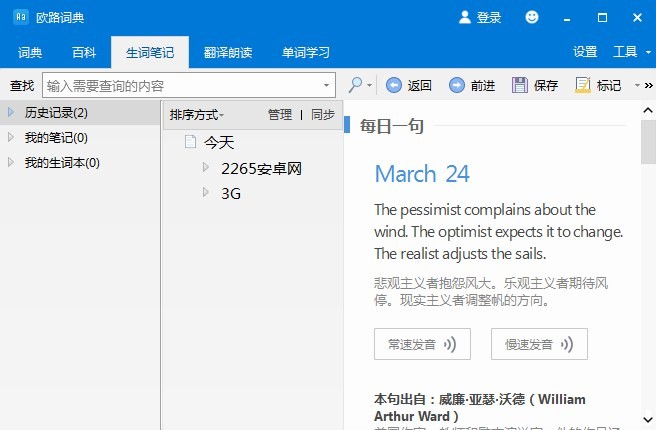The height and width of the screenshot is (430, 656).
Task: Click the 欧路词典 app logo icon
Action: (x=20, y=17)
